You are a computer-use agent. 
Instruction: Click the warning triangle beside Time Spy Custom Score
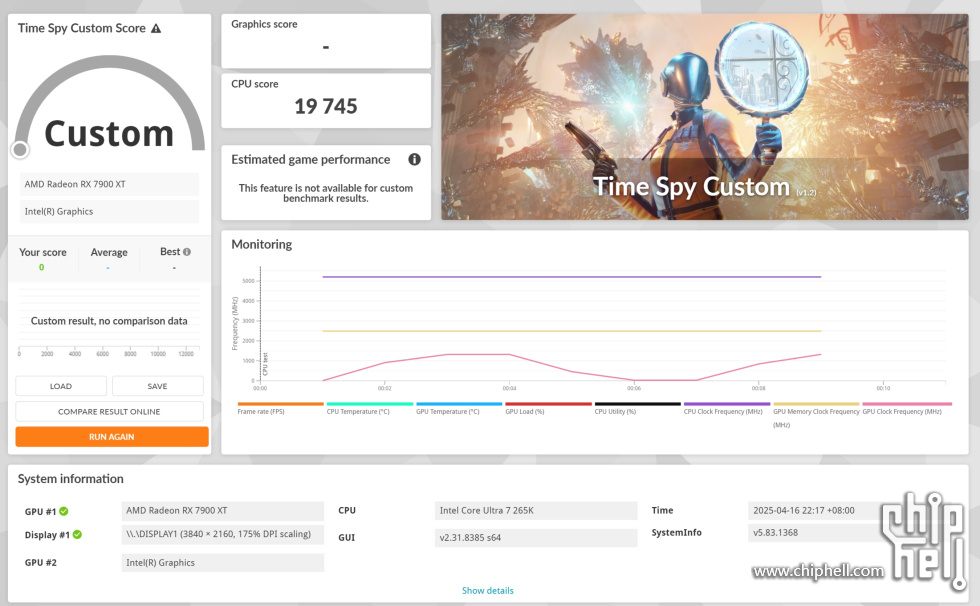156,28
